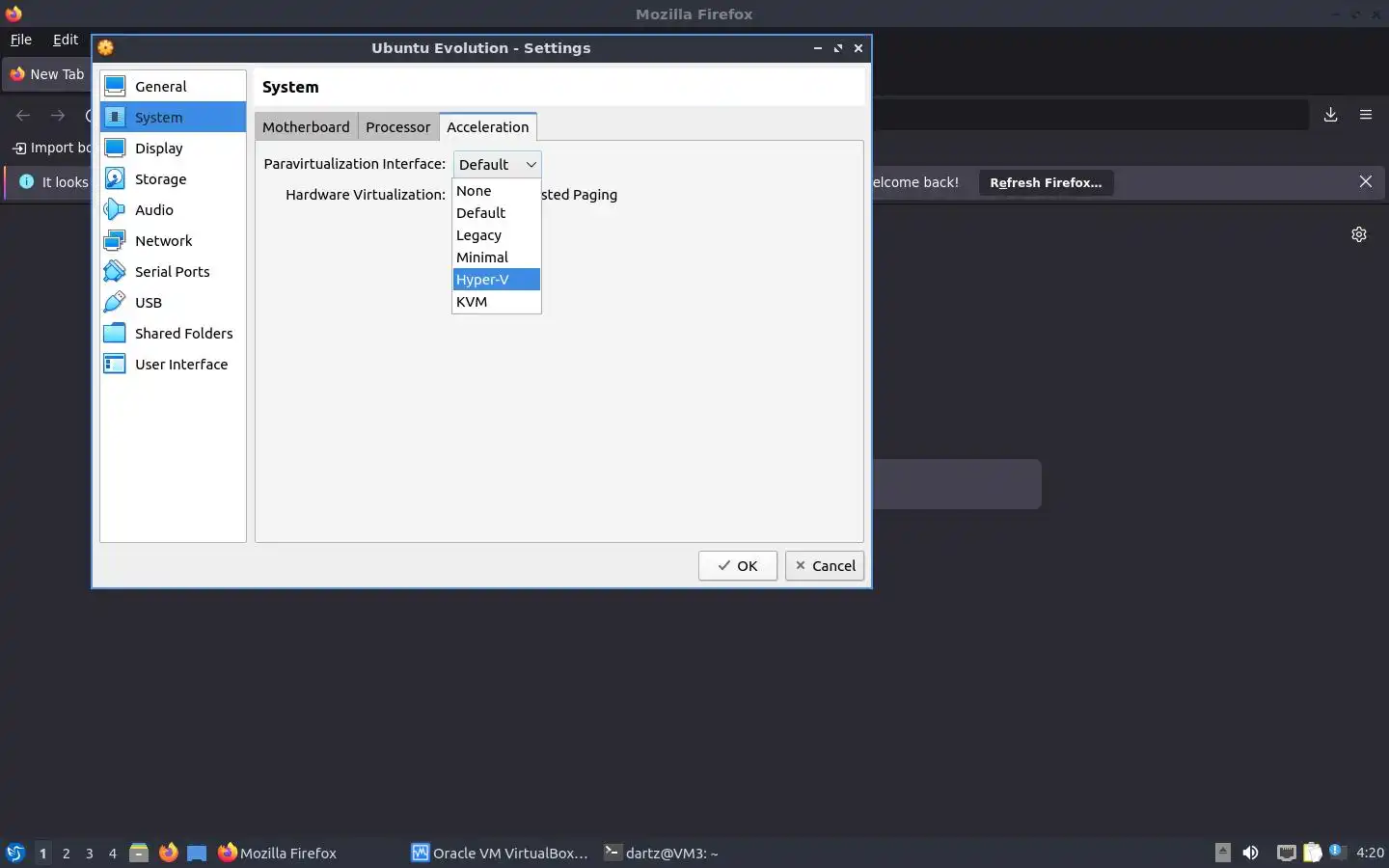Open Shared Folders via folder icon
The image size is (1389, 868).
click(x=115, y=333)
